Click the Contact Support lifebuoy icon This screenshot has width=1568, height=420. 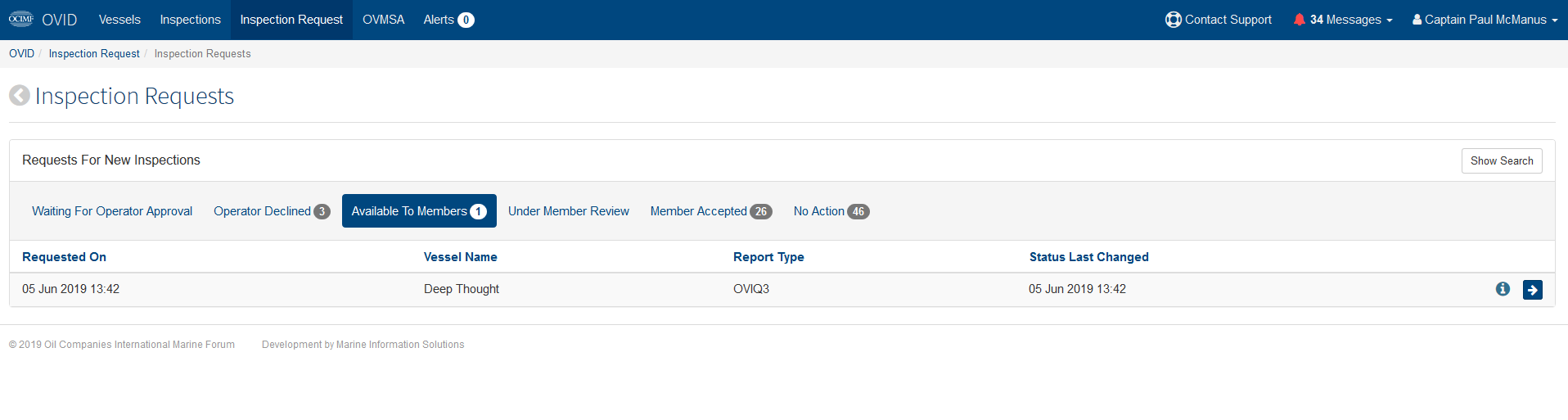[x=1173, y=20]
